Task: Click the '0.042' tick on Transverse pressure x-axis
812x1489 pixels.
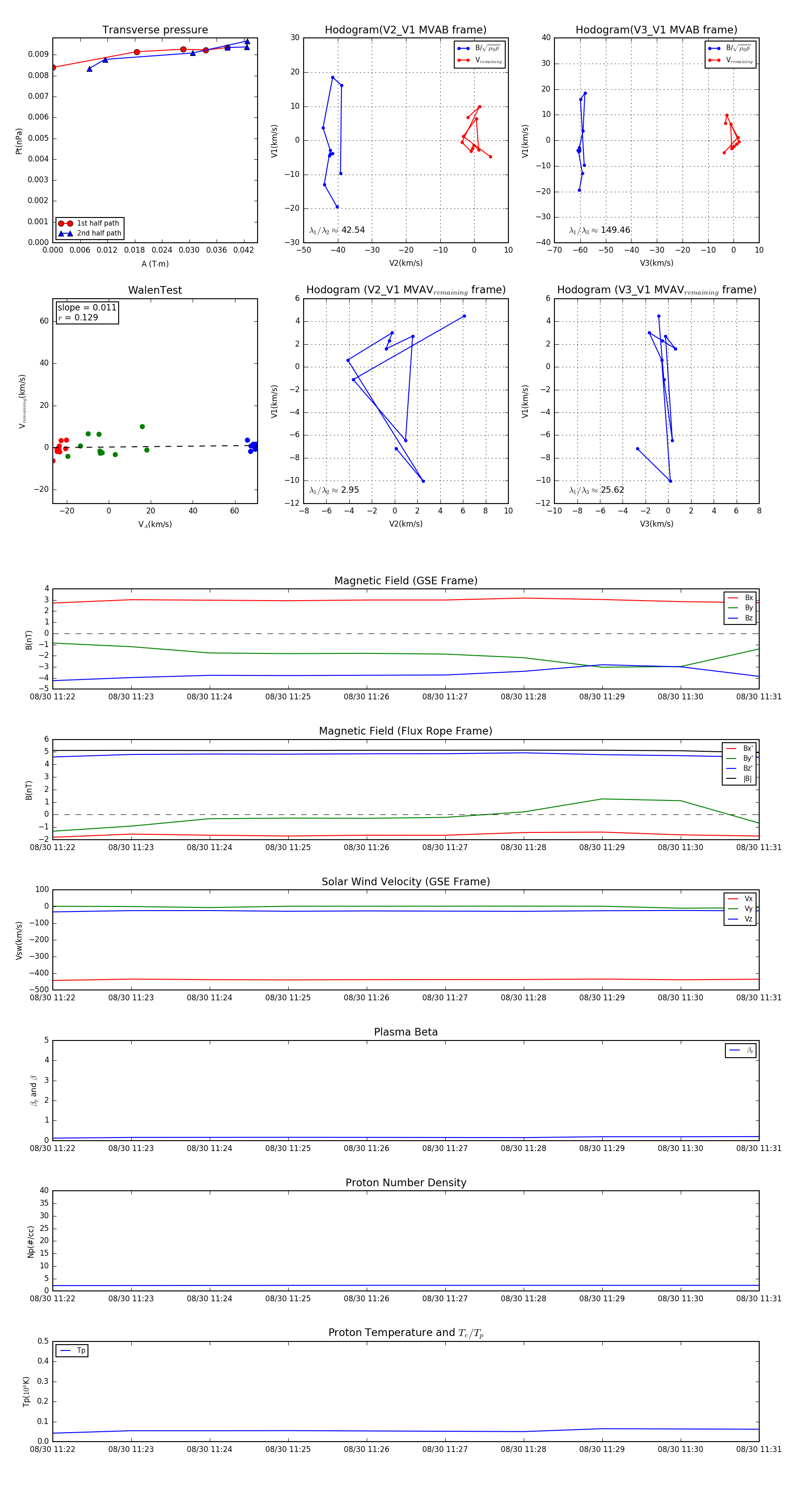Action: [243, 250]
